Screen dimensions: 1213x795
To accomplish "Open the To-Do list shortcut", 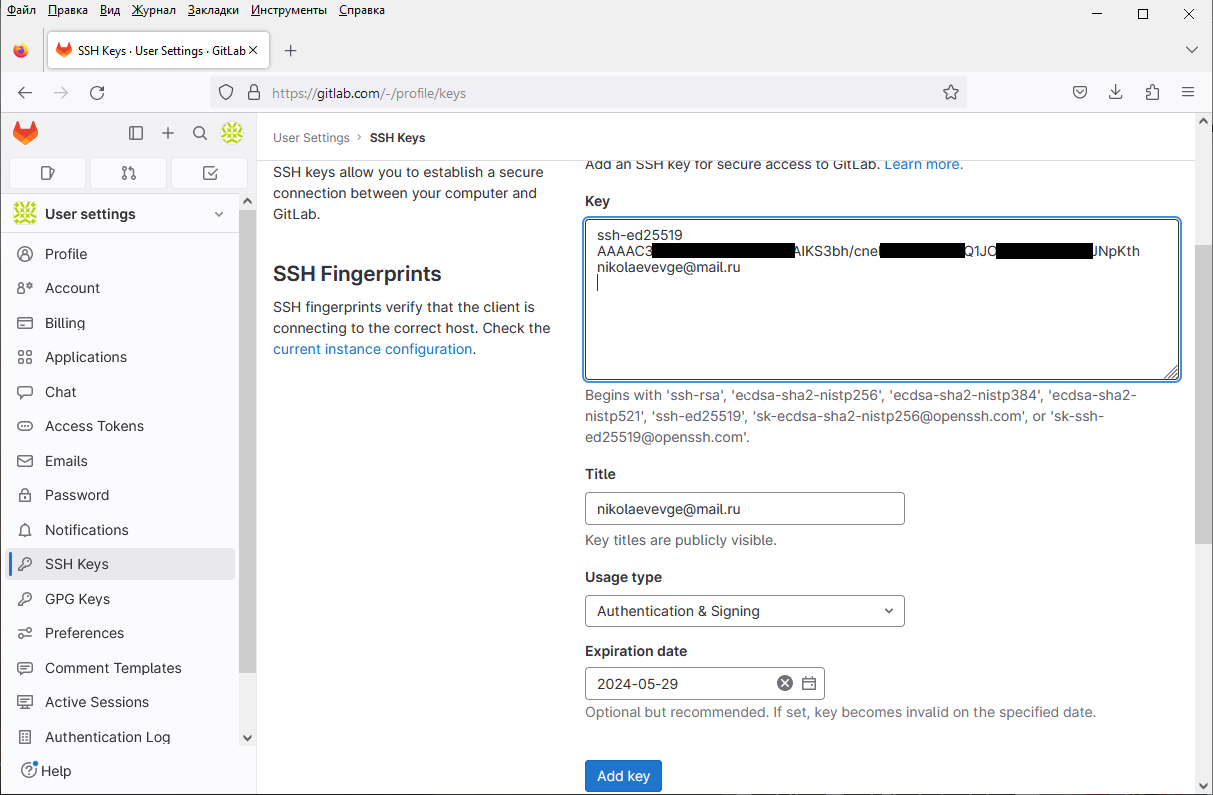I will coord(209,173).
